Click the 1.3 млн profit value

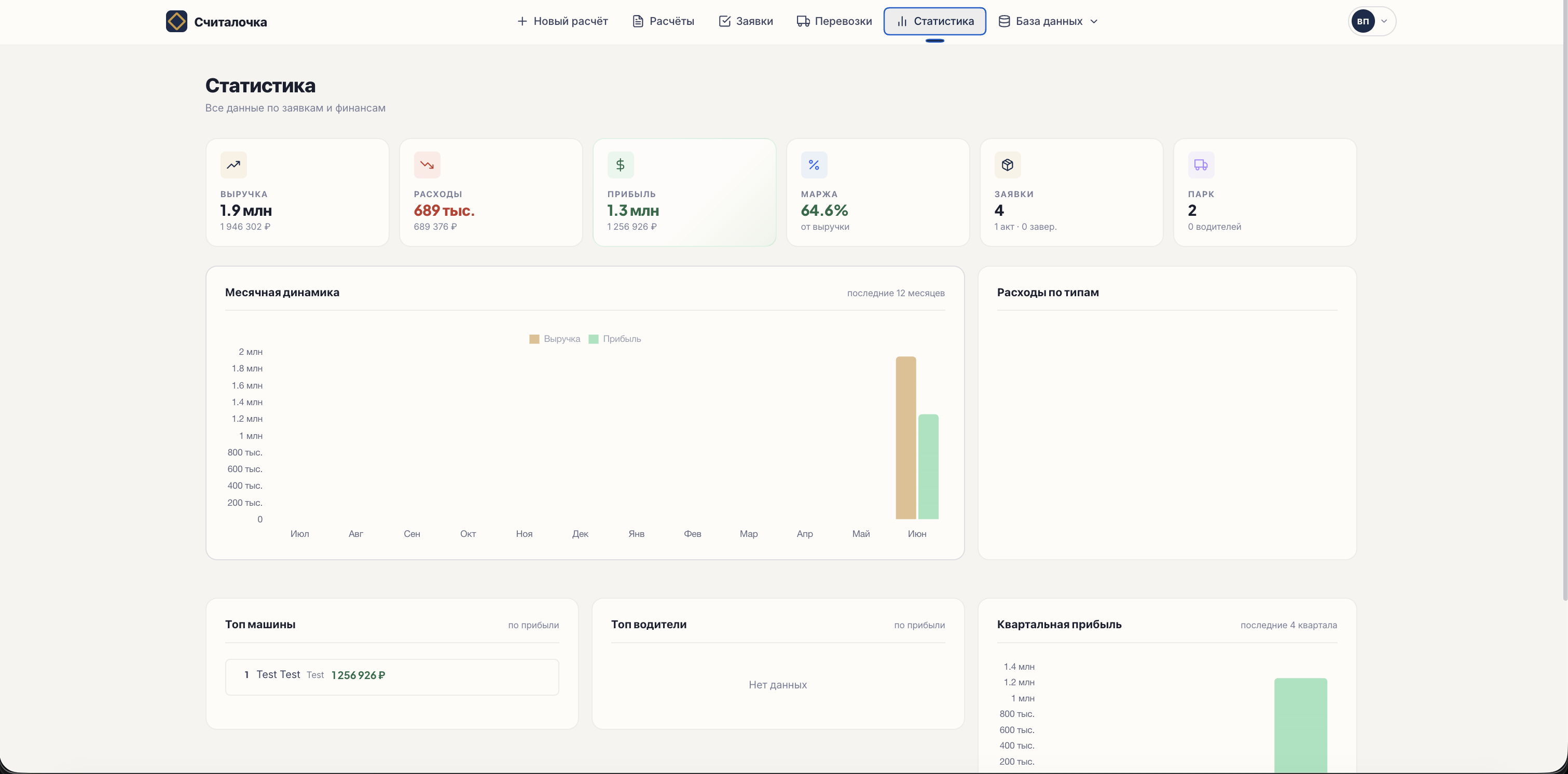pyautogui.click(x=632, y=211)
